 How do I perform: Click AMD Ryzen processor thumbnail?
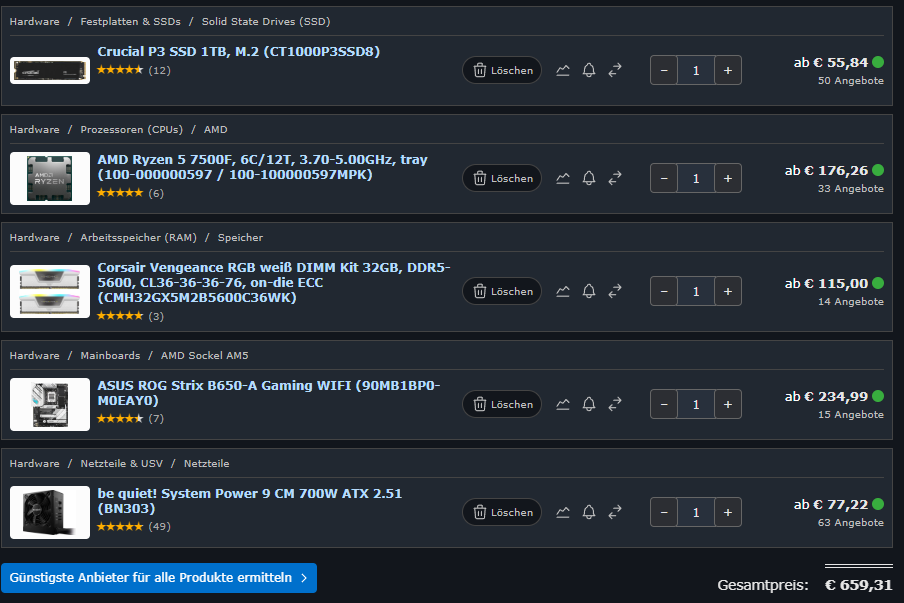click(50, 178)
